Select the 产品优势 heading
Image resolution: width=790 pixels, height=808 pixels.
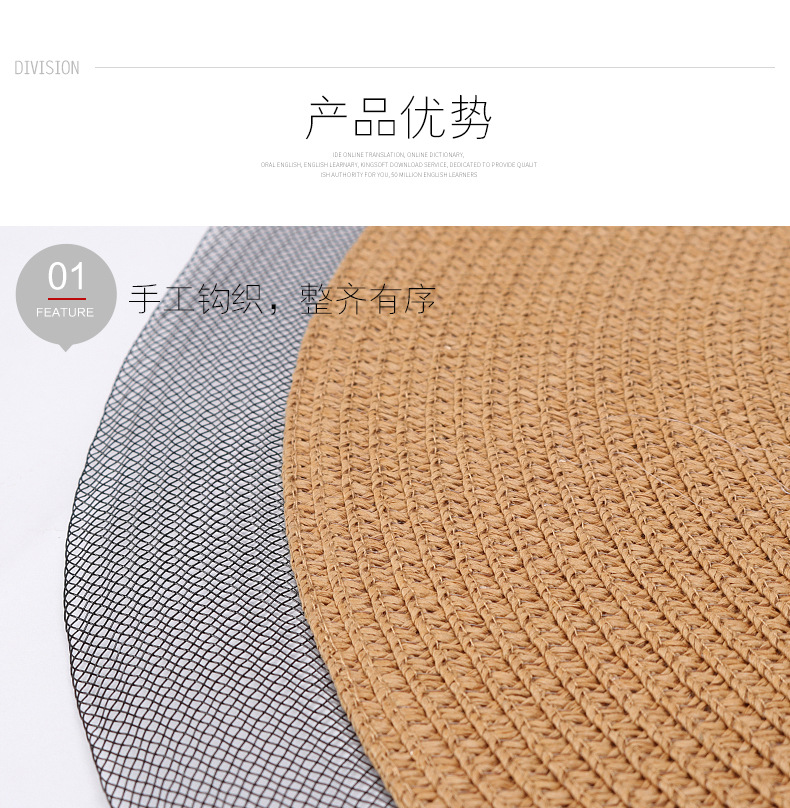click(398, 118)
